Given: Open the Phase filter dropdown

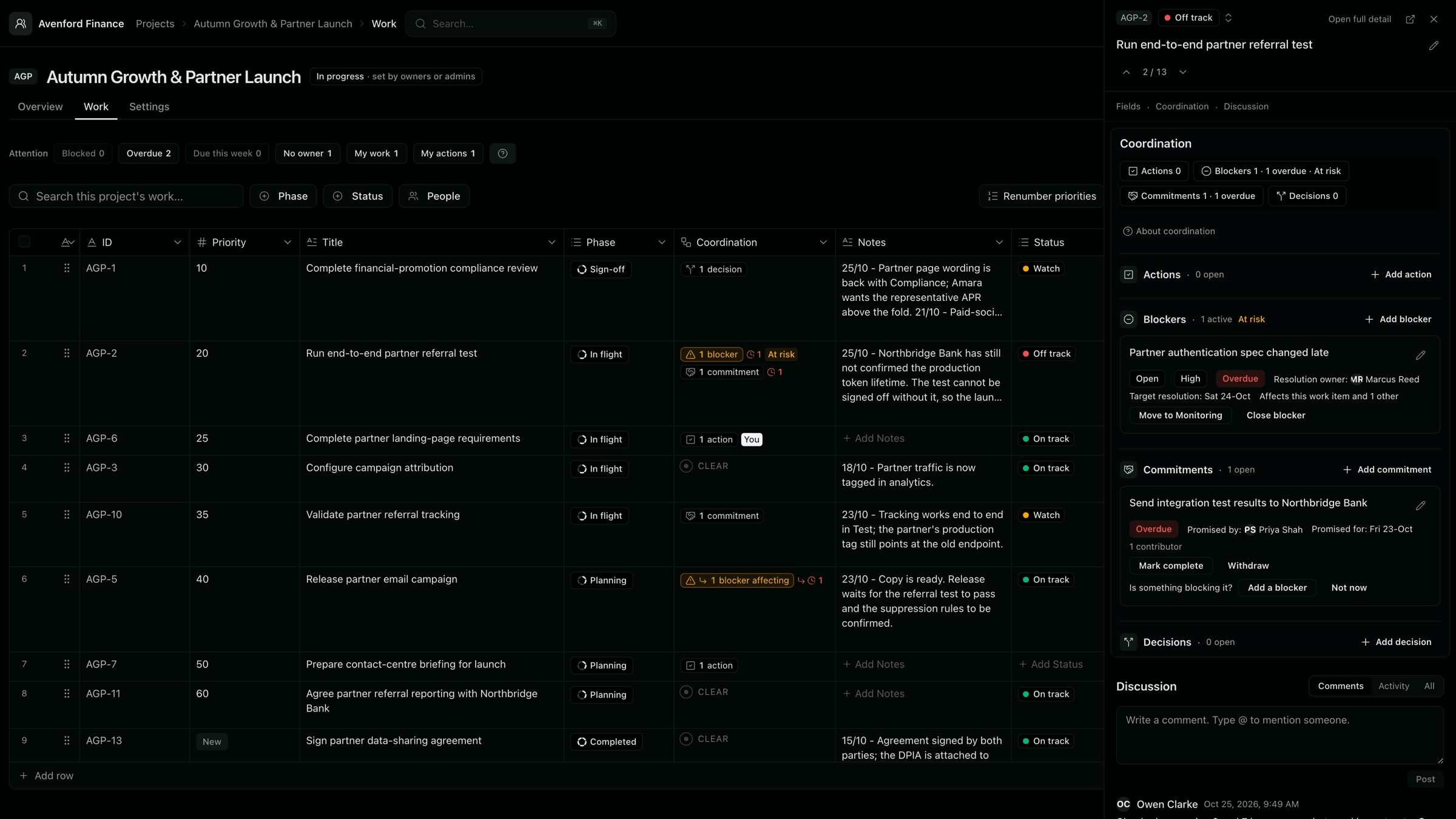Looking at the screenshot, I should point(283,196).
